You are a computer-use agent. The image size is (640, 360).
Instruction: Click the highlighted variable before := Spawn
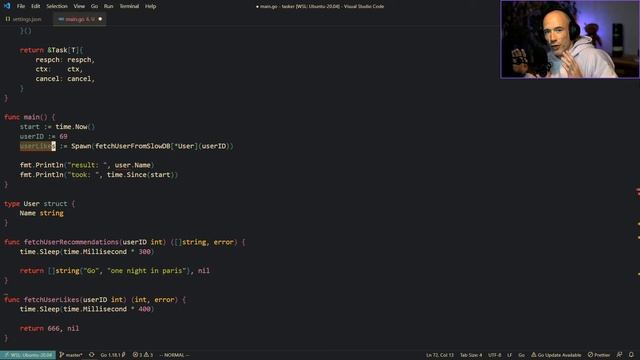tap(38, 146)
